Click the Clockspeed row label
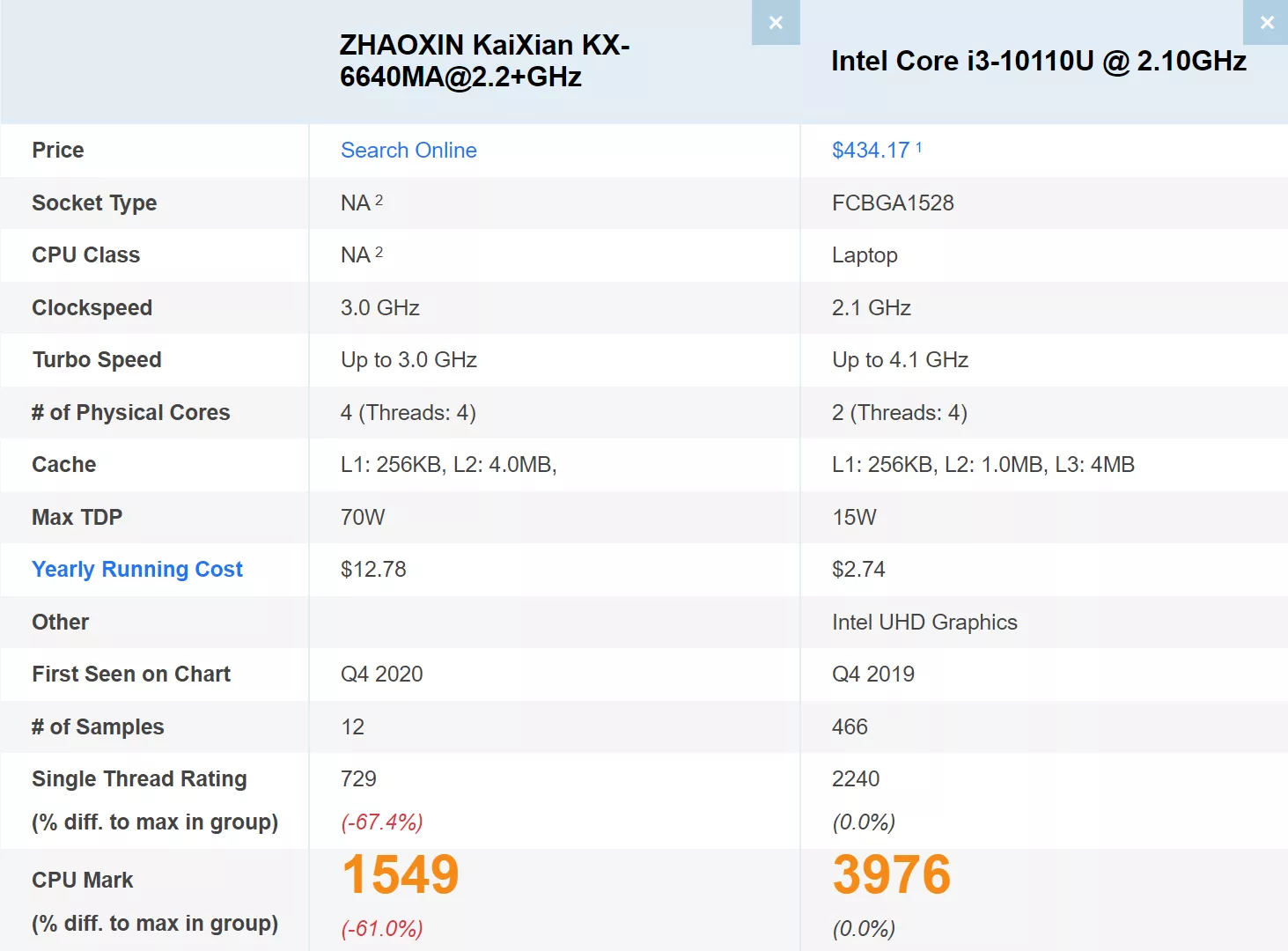Screen dimensions: 1288x951 point(92,307)
